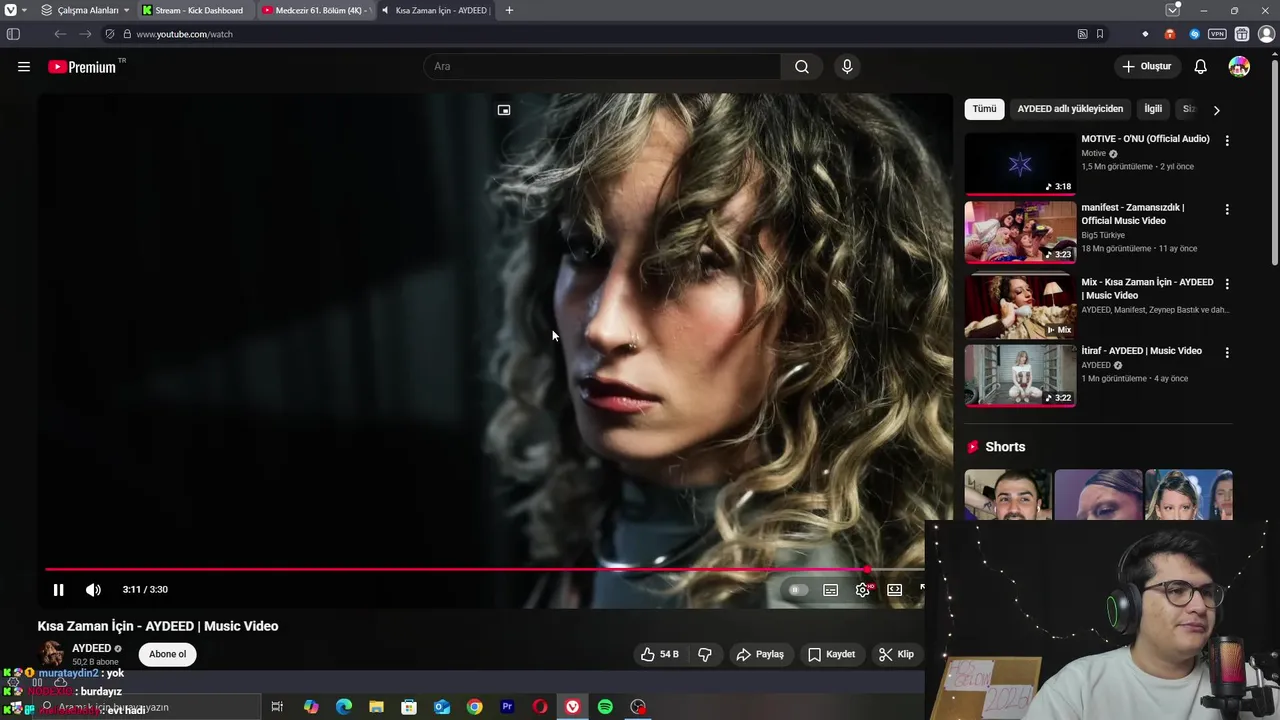Open the Vivaldi browser menu icon

[10, 10]
